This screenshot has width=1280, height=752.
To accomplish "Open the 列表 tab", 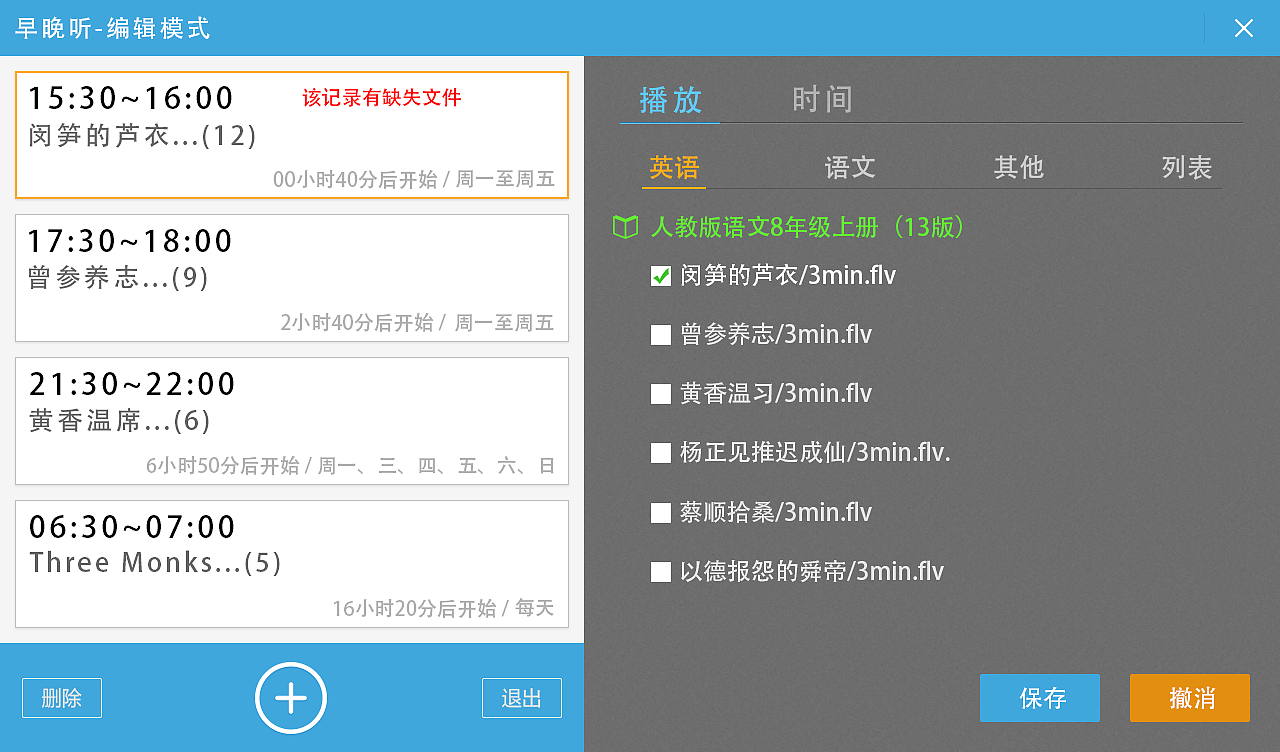I will 1187,167.
